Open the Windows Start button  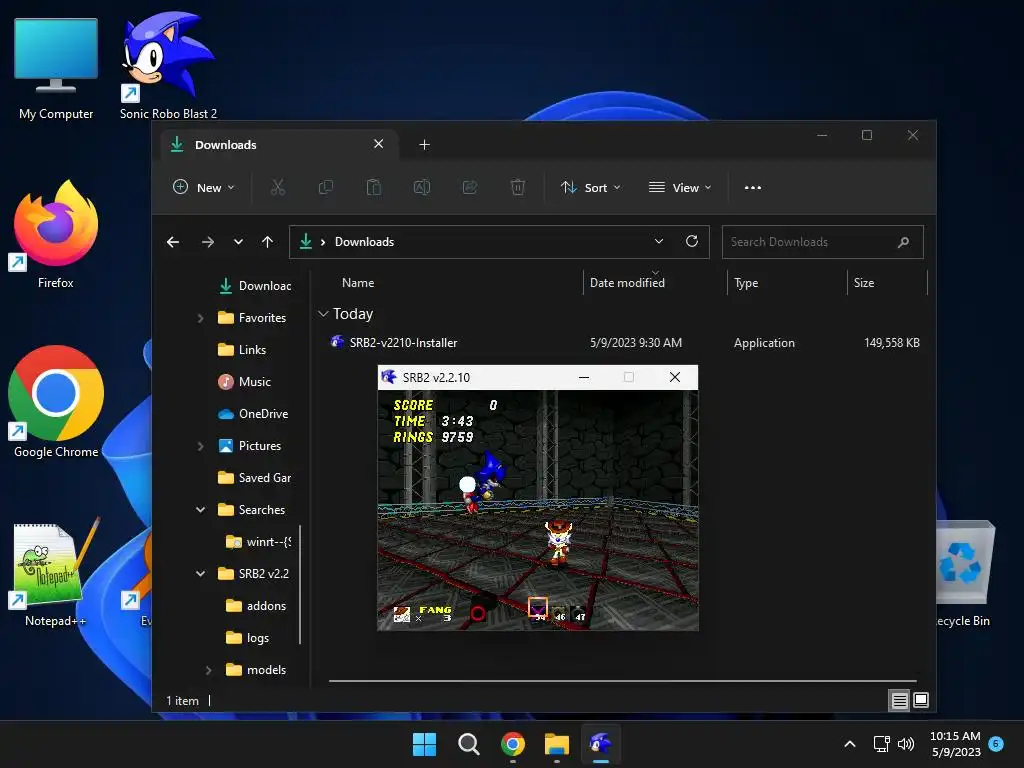point(424,744)
